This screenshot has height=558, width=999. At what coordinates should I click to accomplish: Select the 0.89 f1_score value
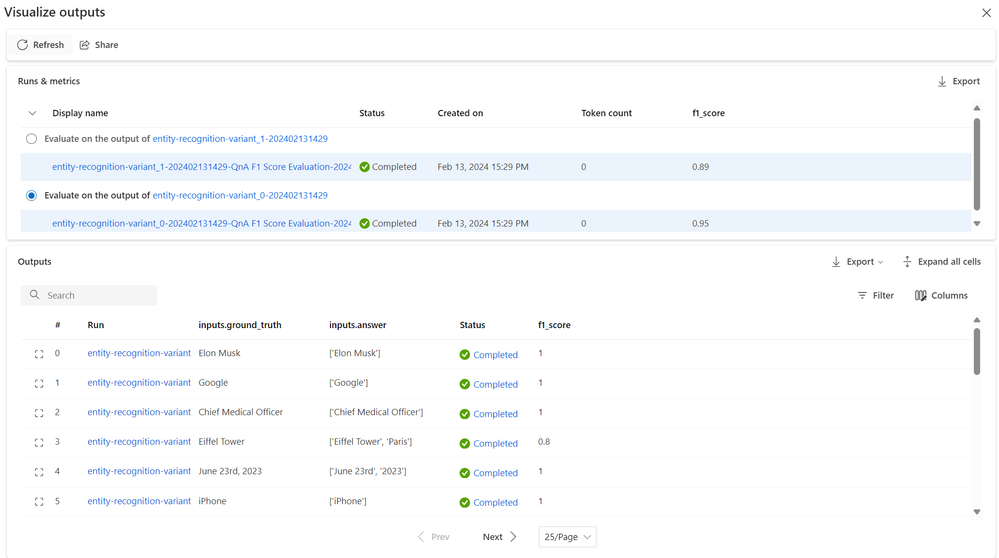click(x=700, y=167)
